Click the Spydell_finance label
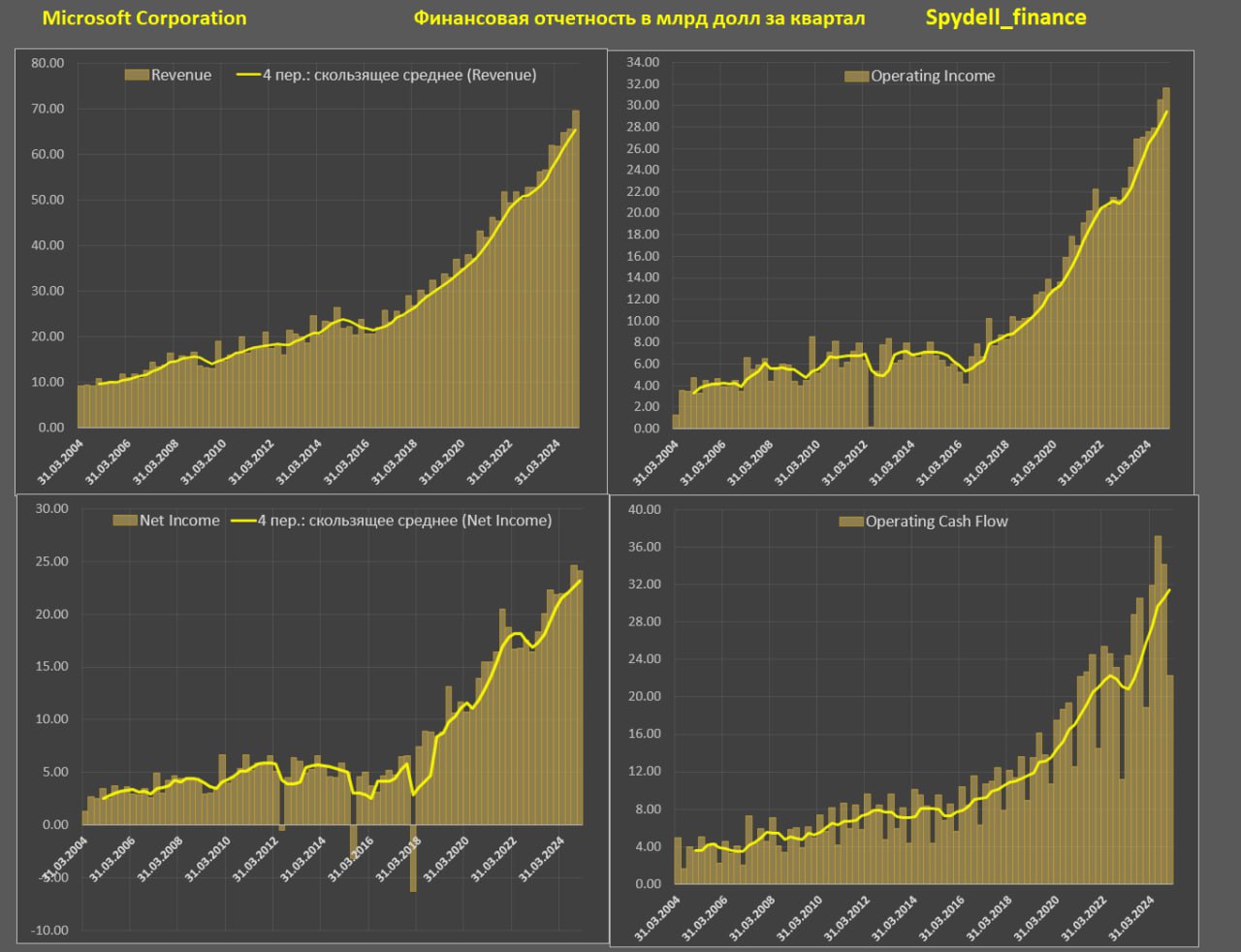Viewport: 1241px width, 952px height. [x=1005, y=17]
